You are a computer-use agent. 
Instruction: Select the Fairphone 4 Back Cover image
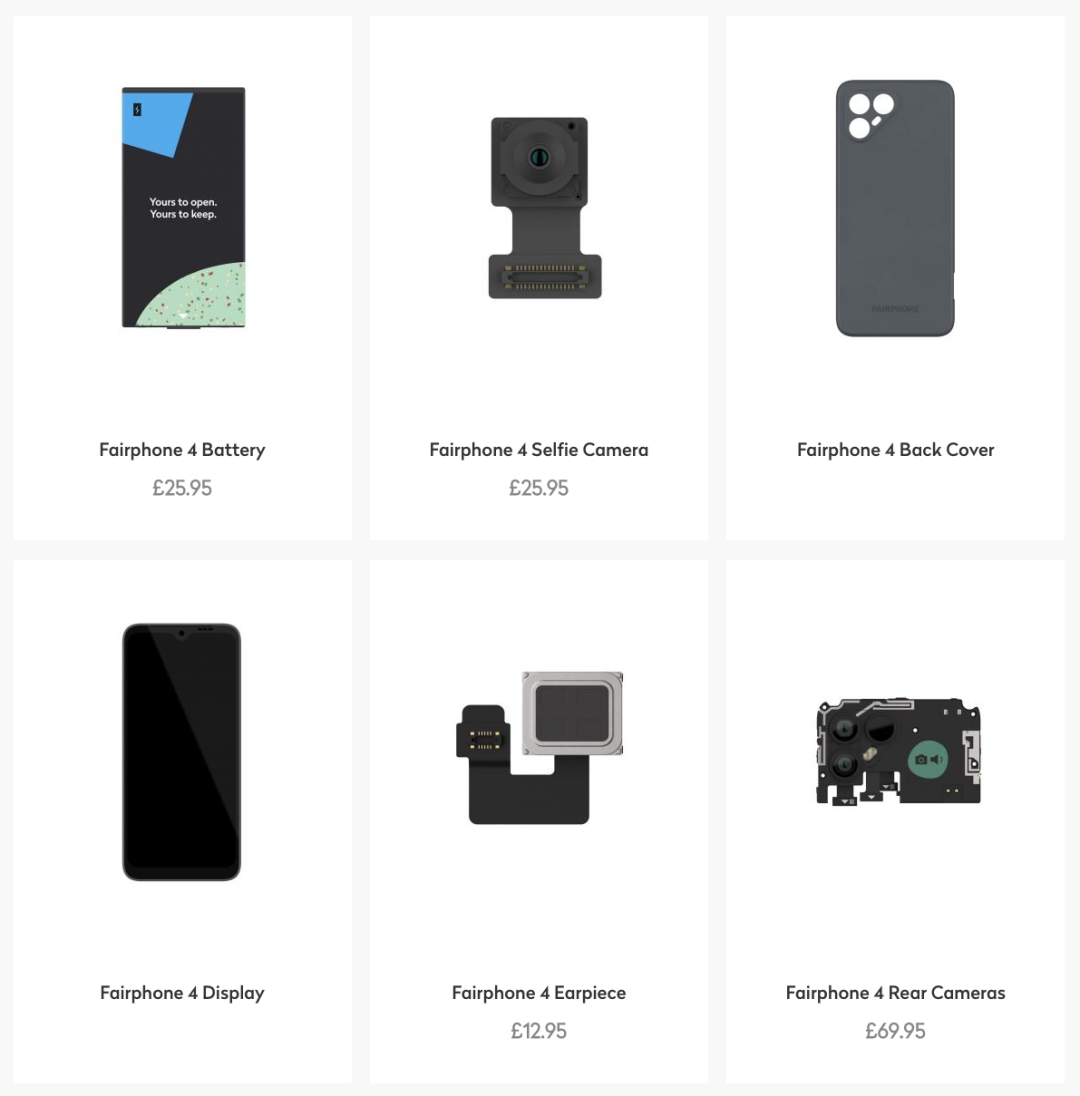pos(895,208)
